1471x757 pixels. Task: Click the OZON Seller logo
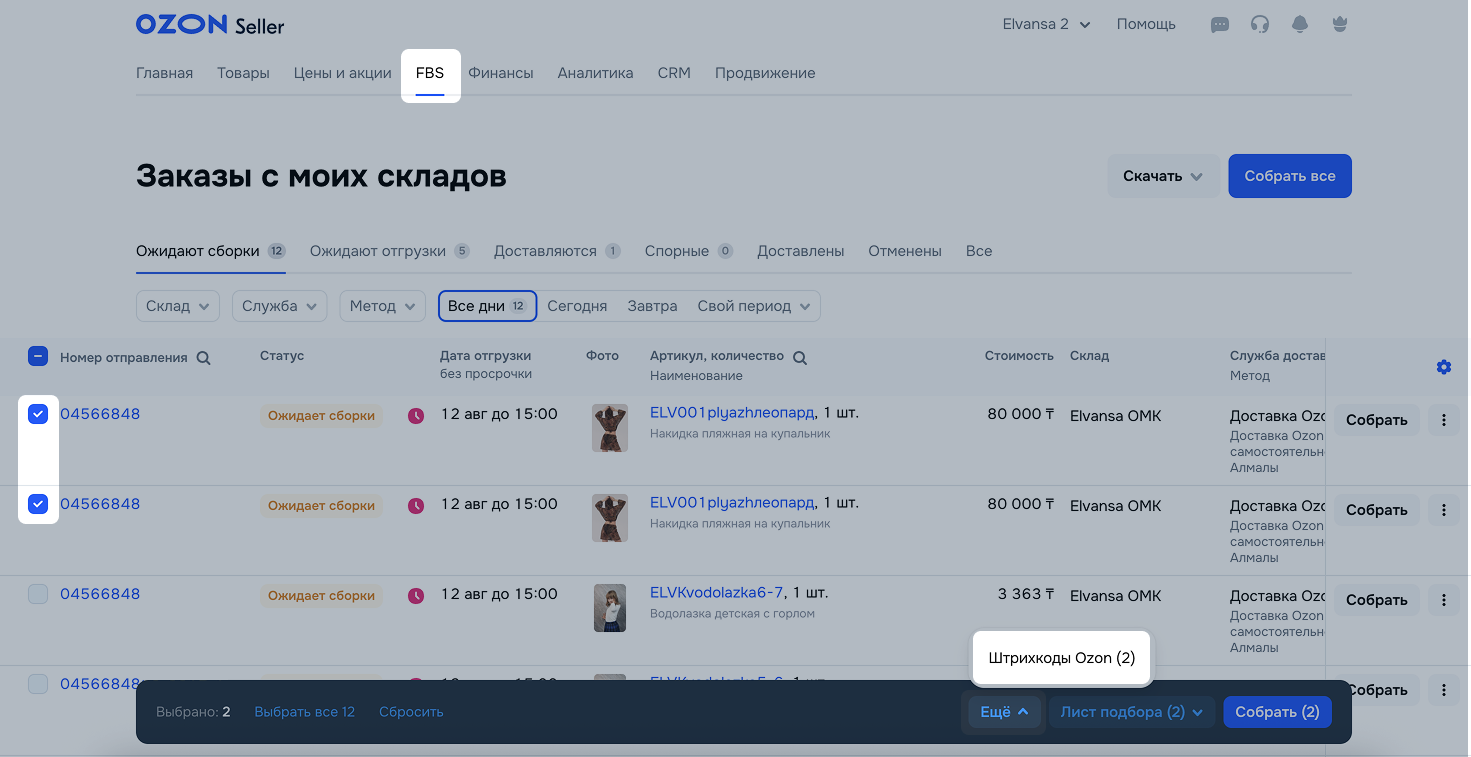point(210,25)
